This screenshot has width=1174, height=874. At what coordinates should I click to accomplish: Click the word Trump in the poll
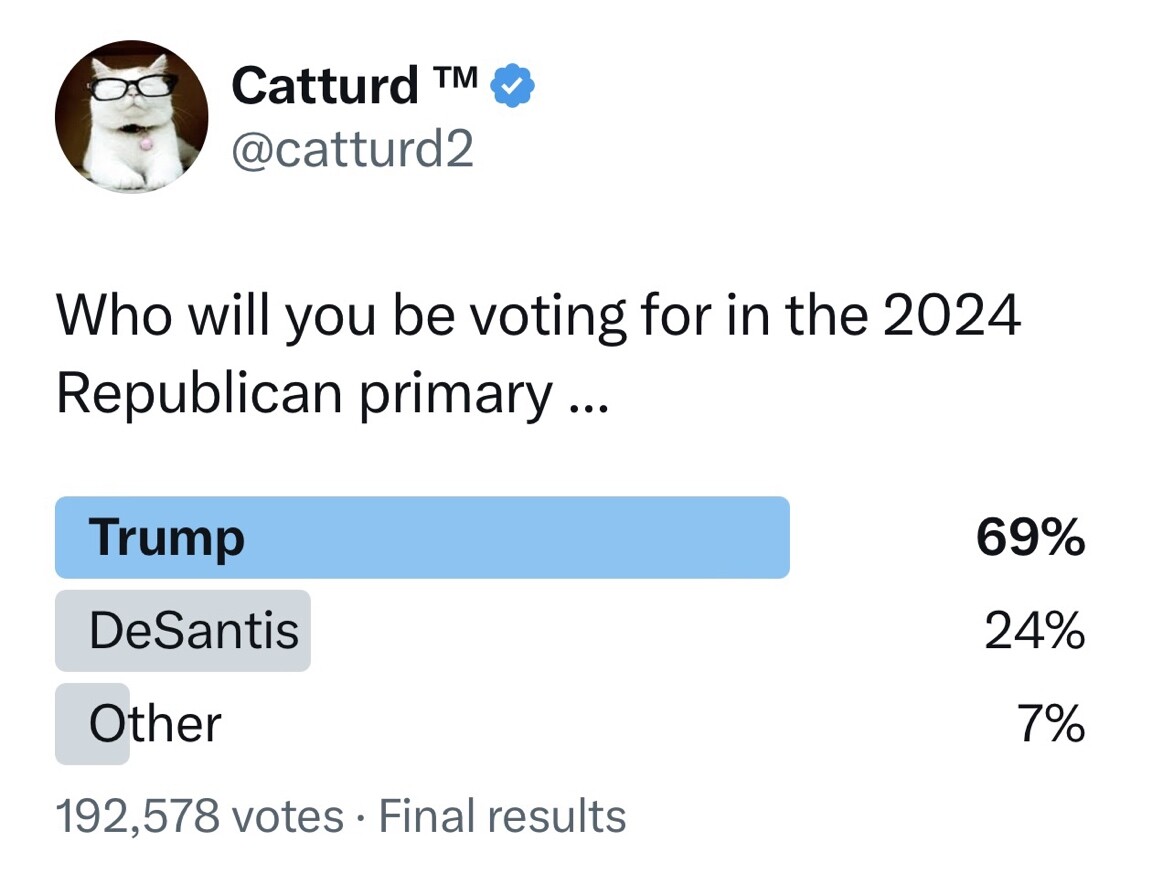click(x=166, y=538)
